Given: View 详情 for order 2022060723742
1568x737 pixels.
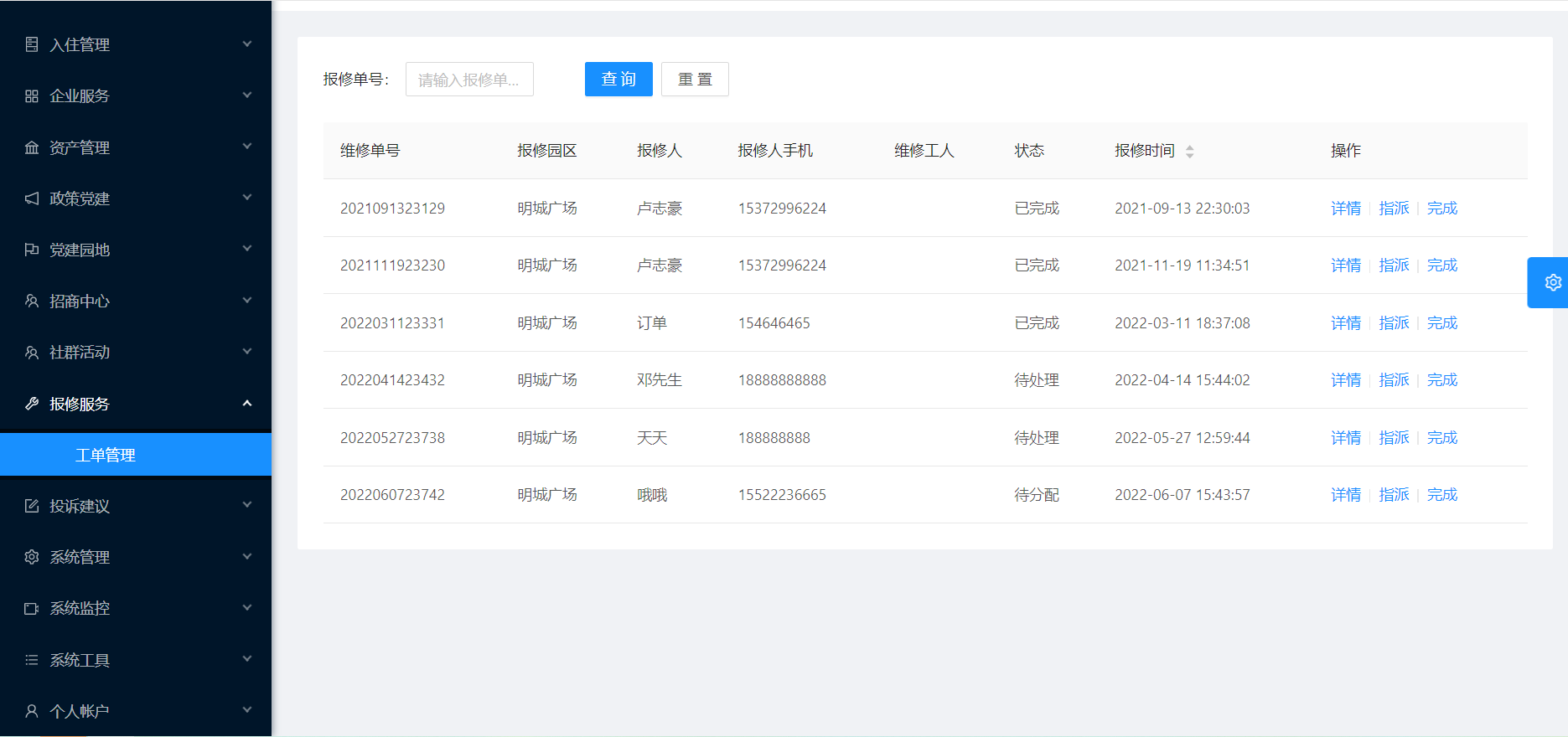Looking at the screenshot, I should 1345,495.
